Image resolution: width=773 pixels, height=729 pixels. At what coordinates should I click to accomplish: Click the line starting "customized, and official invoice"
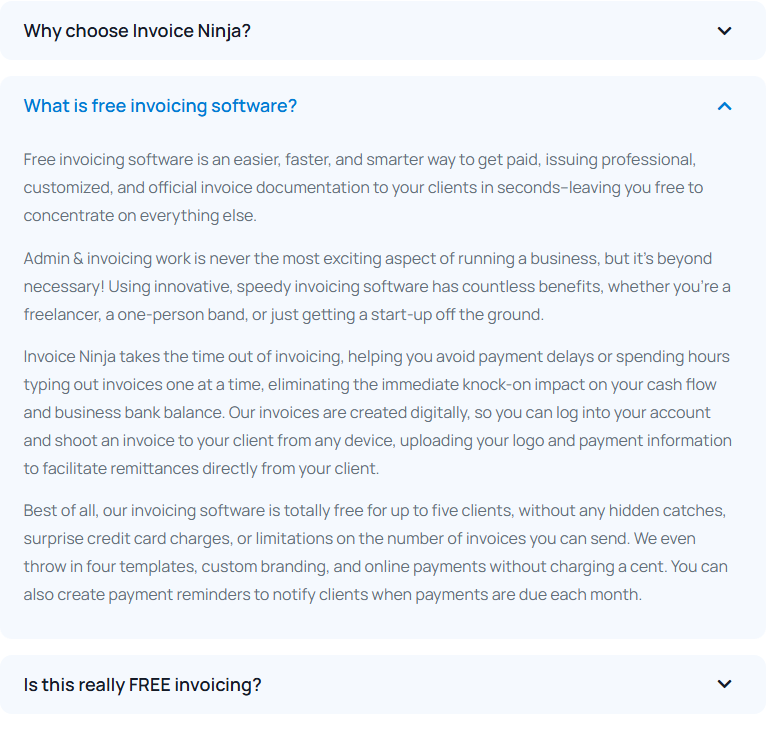tap(363, 188)
